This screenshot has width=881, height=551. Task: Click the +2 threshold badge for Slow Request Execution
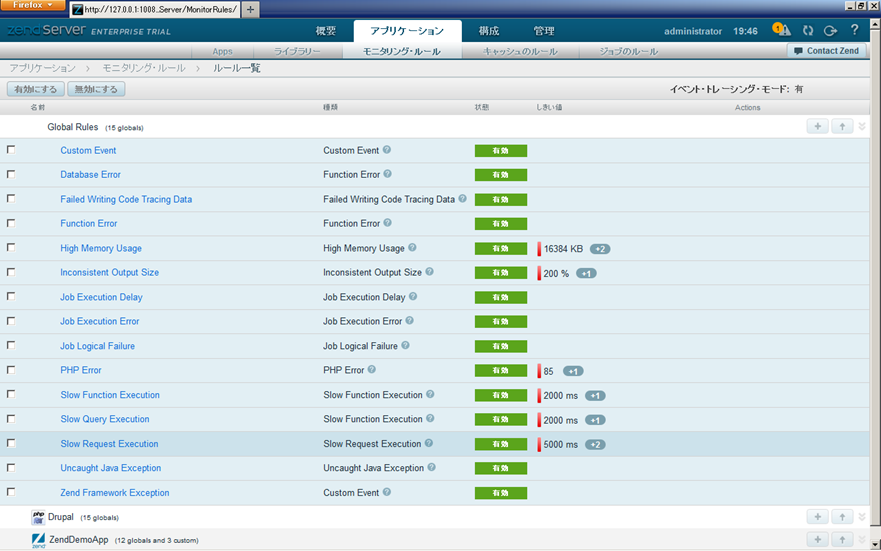tap(595, 444)
